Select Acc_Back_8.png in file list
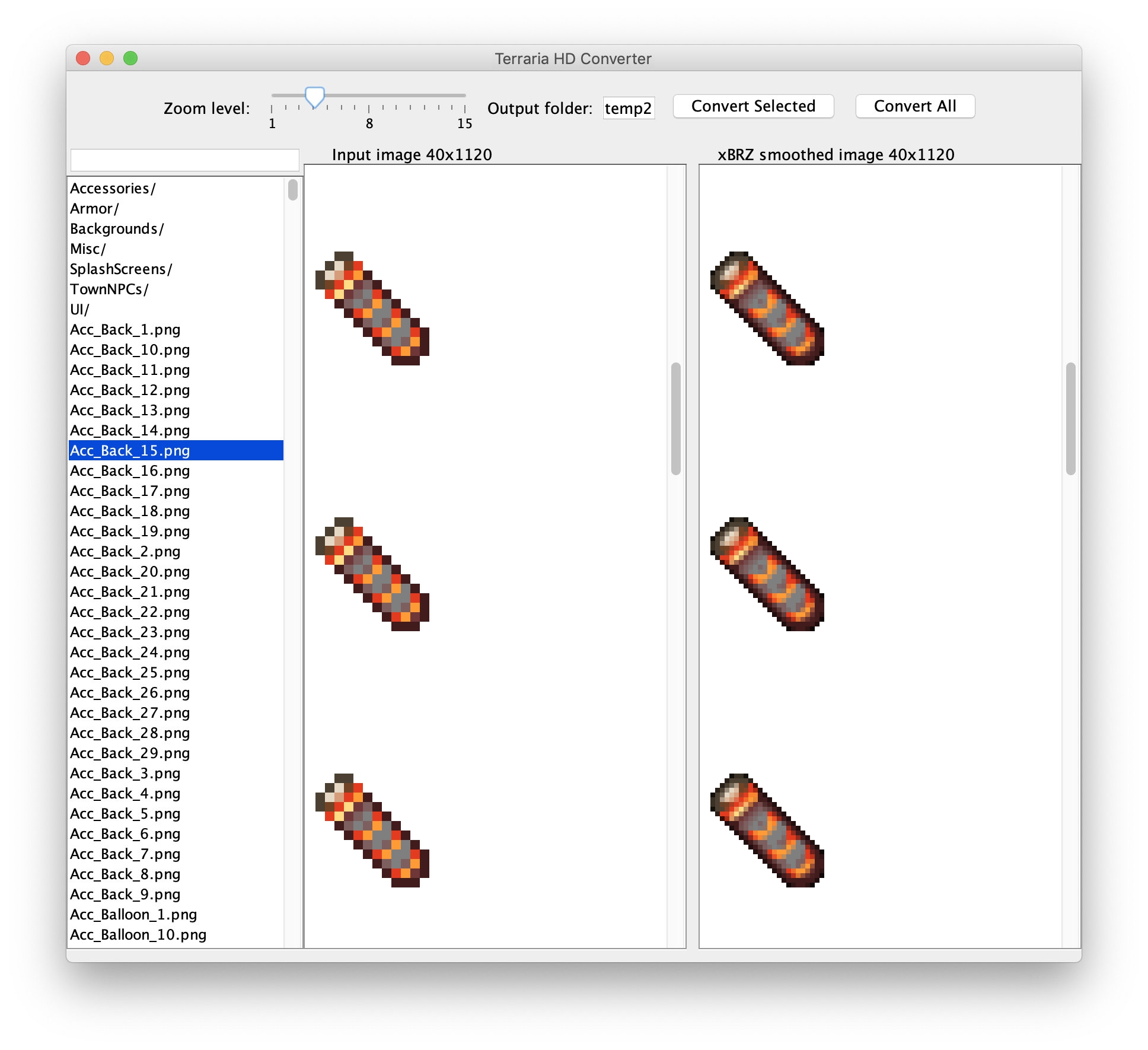Viewport: 1148px width, 1050px height. click(x=176, y=874)
